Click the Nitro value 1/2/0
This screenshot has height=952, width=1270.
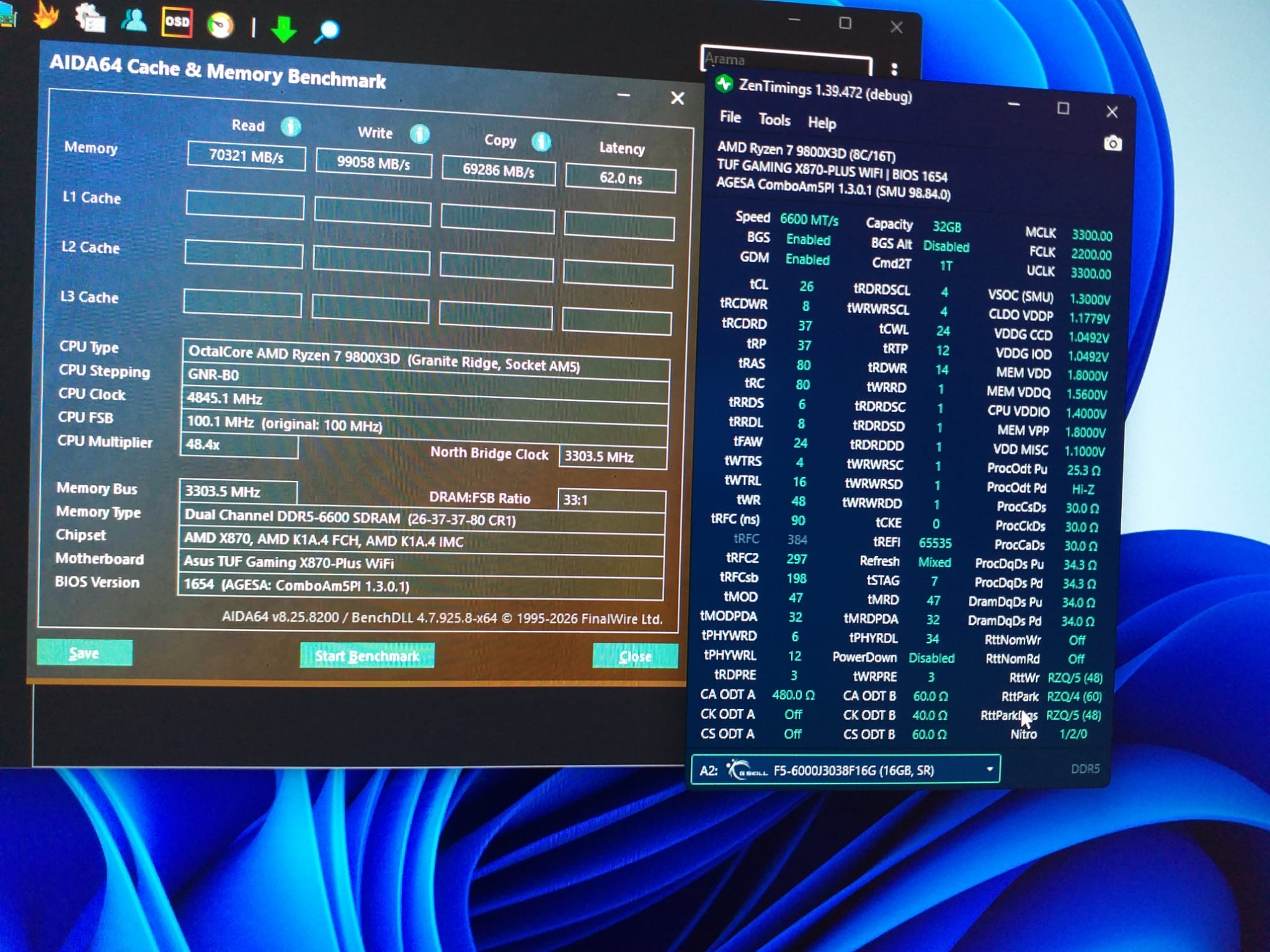[x=1073, y=734]
